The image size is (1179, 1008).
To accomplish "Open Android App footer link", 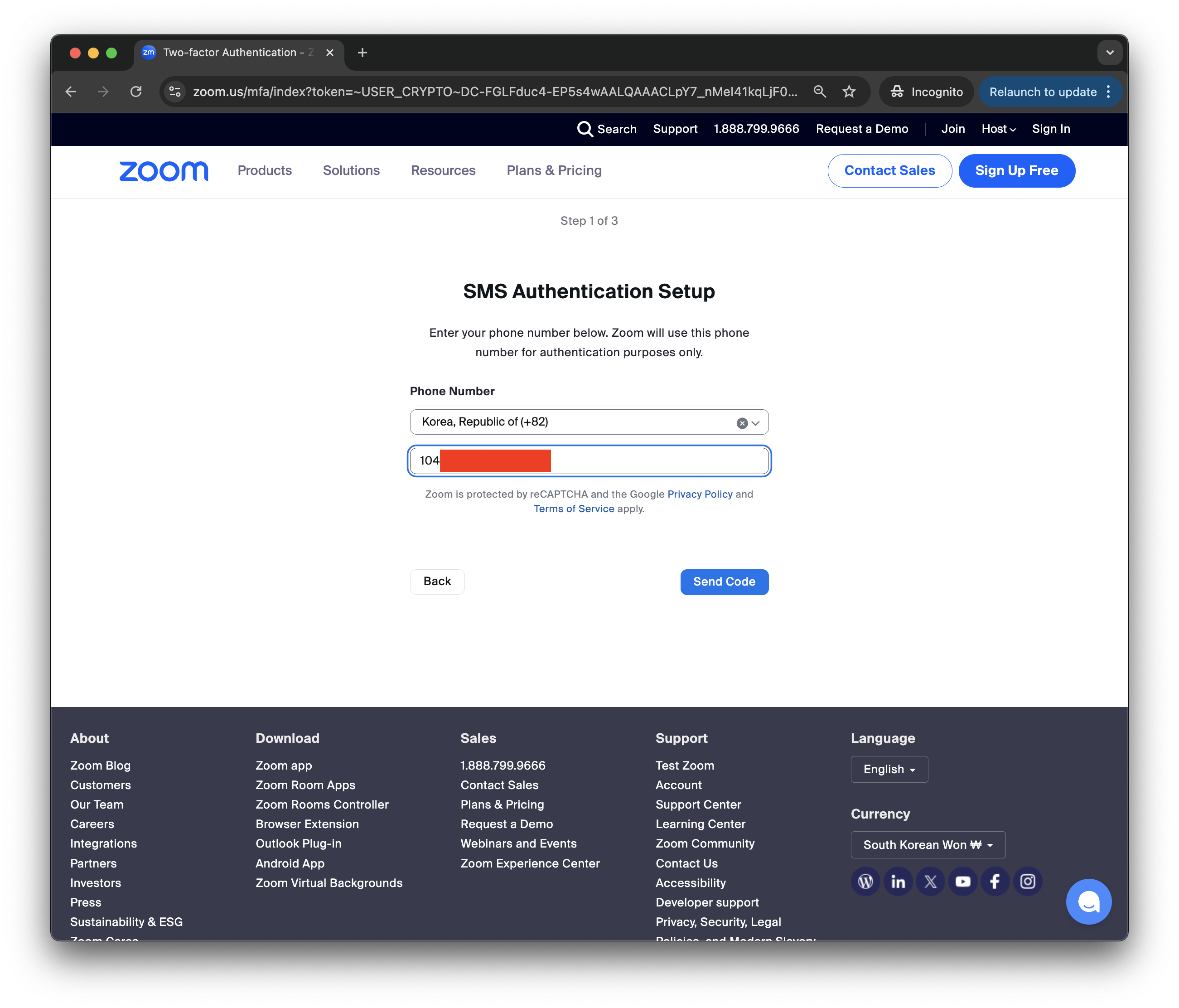I will pos(290,863).
